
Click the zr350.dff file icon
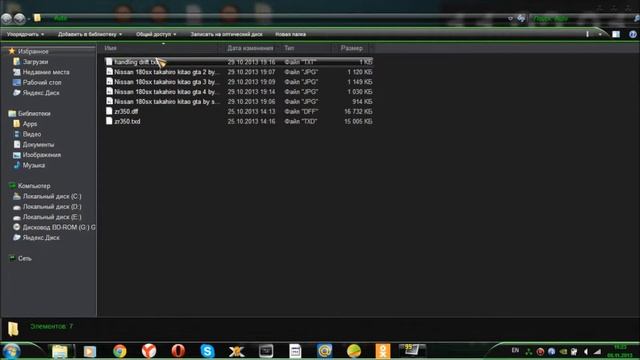click(109, 111)
